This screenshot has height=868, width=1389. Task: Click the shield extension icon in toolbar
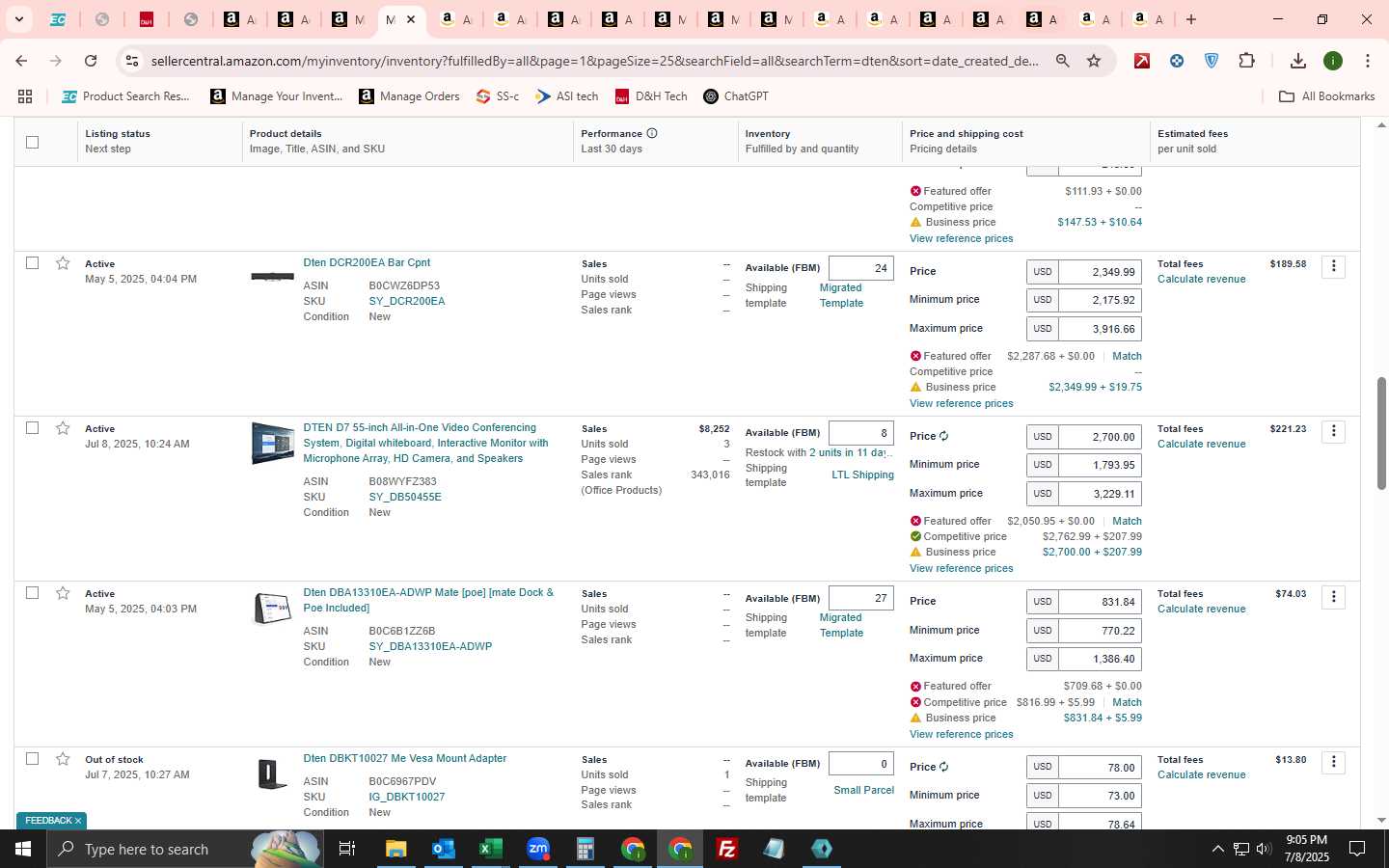point(1212,61)
